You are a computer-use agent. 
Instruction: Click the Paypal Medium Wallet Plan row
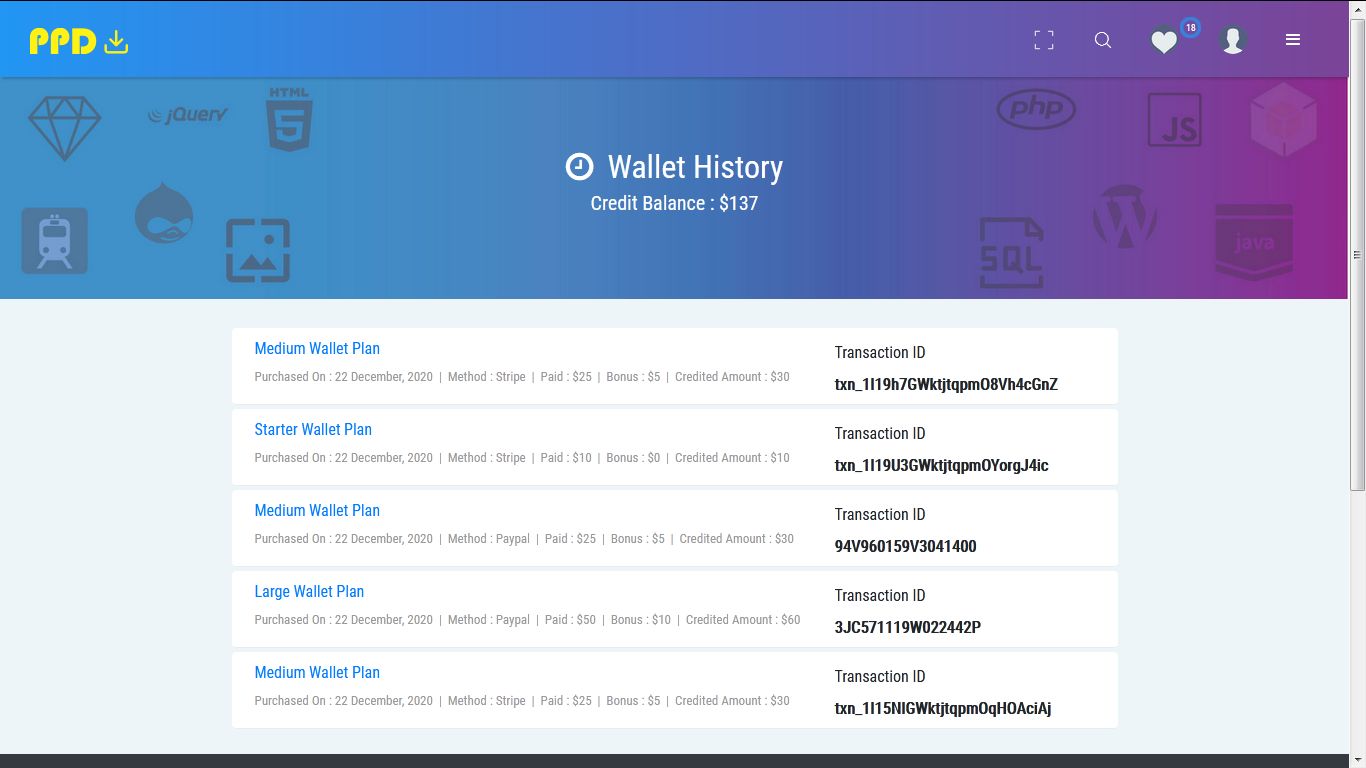317,510
